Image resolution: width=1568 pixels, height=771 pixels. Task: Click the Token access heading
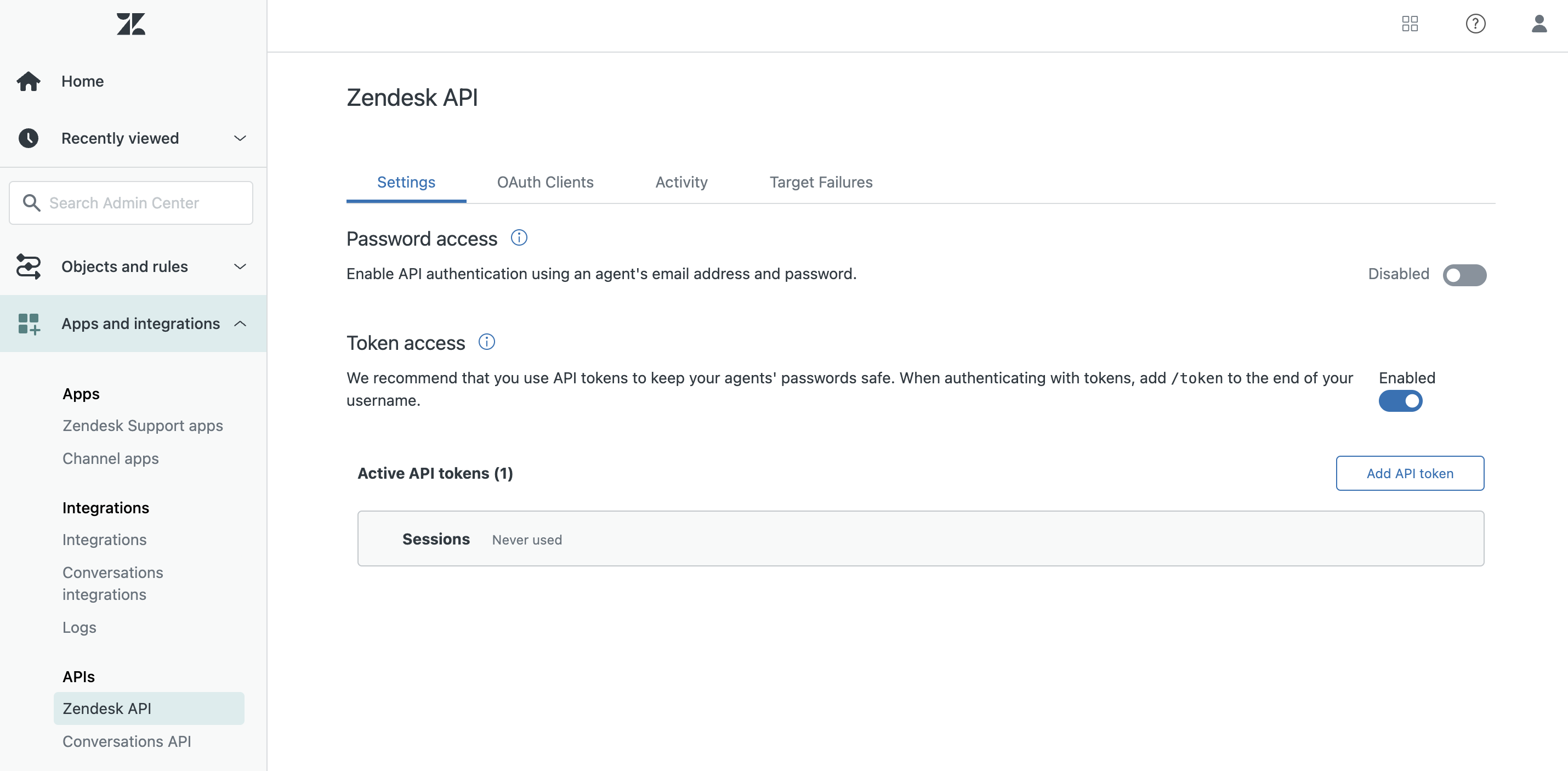click(x=406, y=343)
